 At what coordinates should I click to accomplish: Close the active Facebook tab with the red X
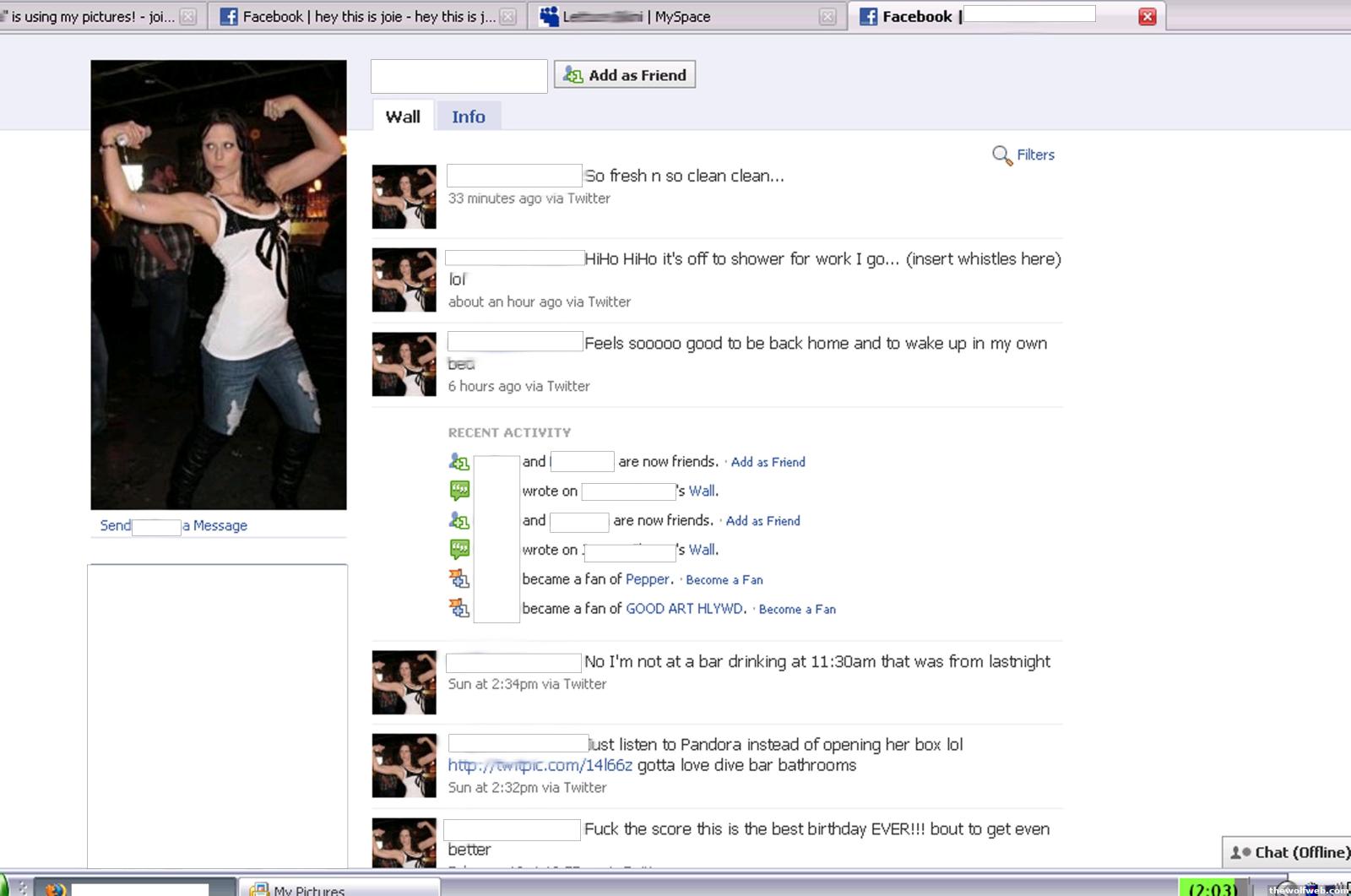(x=1147, y=16)
